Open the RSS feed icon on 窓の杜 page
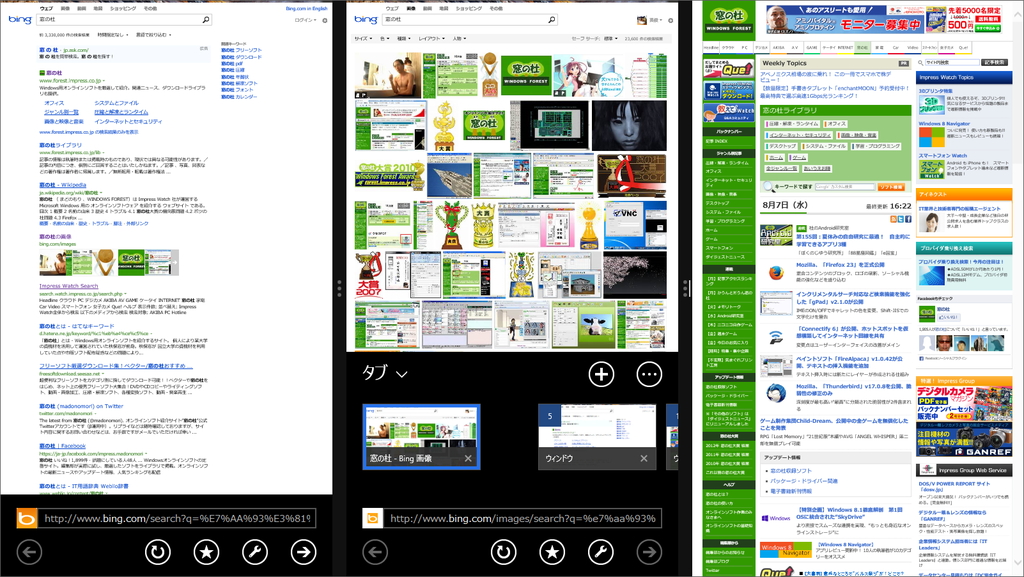 tap(893, 220)
